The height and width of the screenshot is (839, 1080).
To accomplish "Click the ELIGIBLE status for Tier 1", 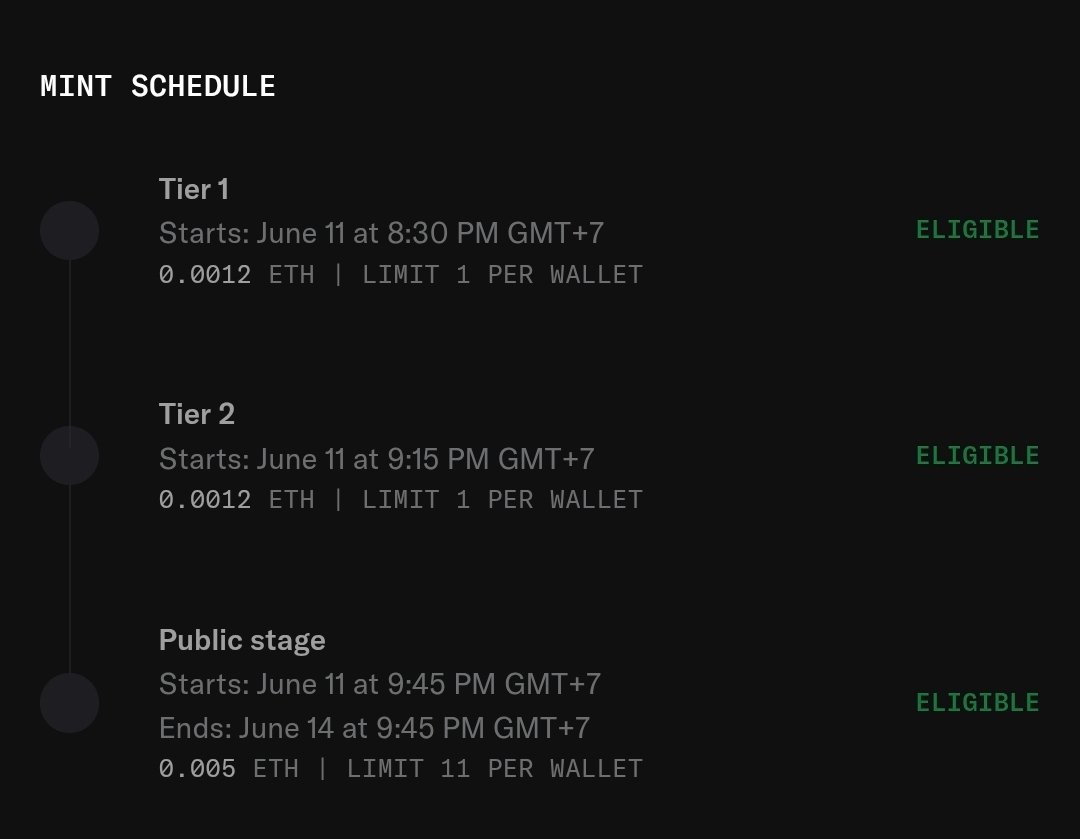I will point(977,229).
